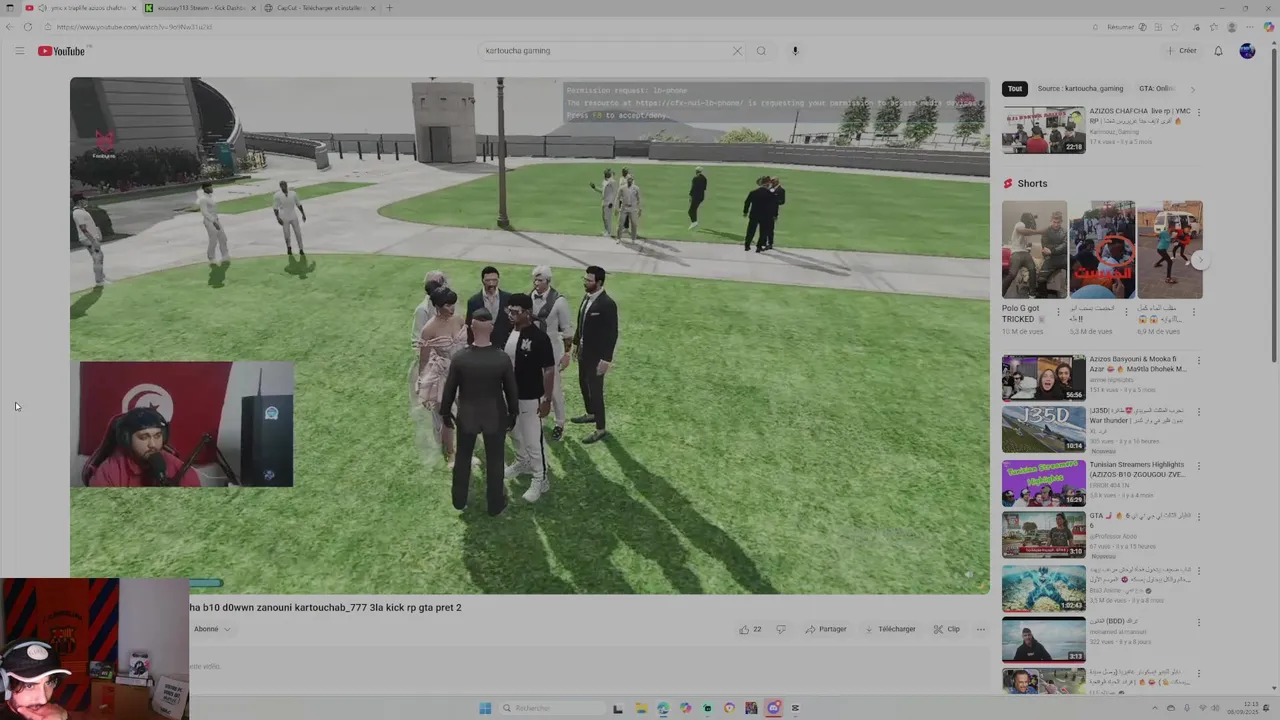Start voice search with the microphone icon

[x=795, y=51]
